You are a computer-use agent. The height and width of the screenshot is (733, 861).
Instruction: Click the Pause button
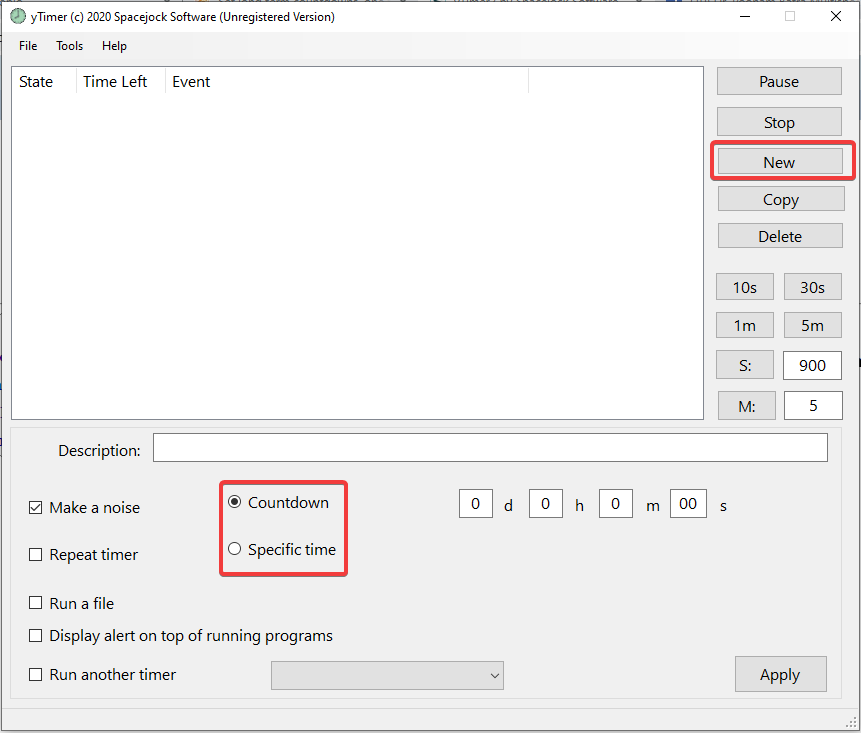tap(779, 81)
